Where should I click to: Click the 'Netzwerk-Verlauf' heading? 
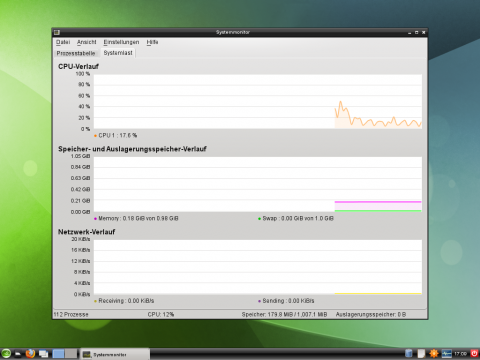[x=87, y=232]
